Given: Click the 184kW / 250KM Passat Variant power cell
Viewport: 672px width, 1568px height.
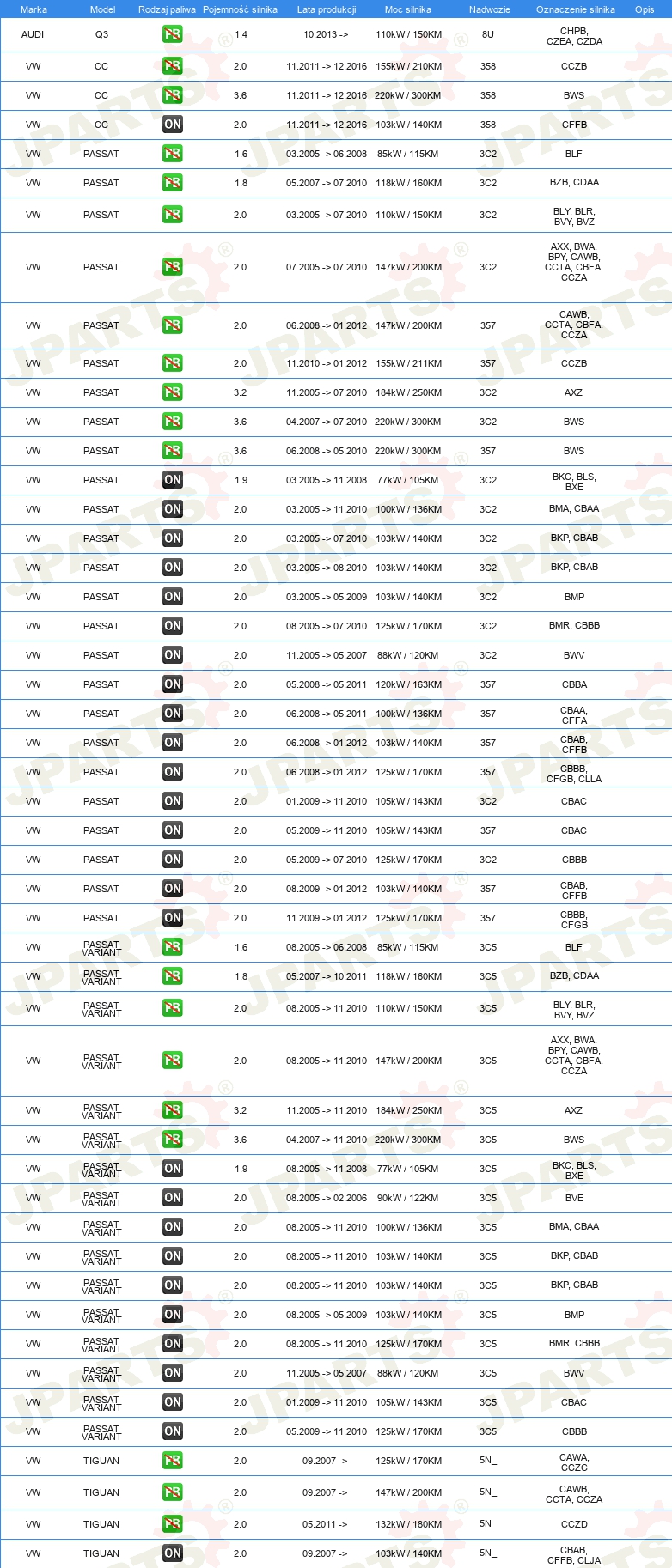Looking at the screenshot, I should [x=408, y=1110].
